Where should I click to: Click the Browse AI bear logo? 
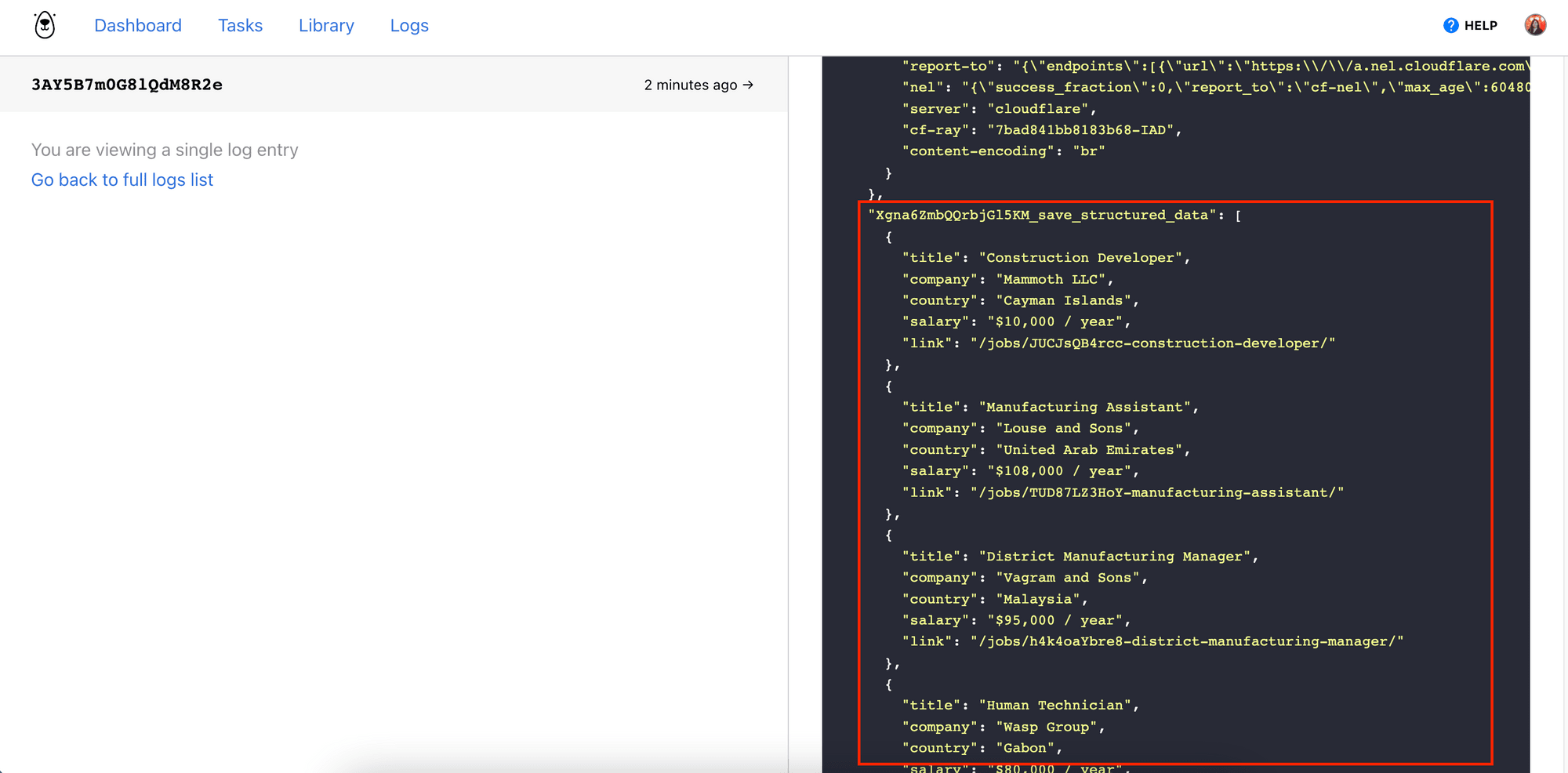44,24
